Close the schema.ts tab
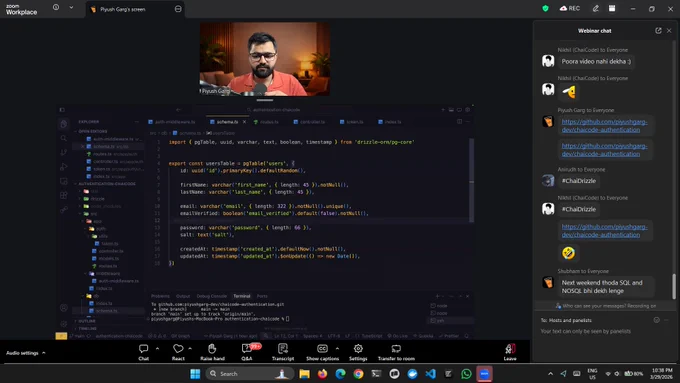 [245, 122]
